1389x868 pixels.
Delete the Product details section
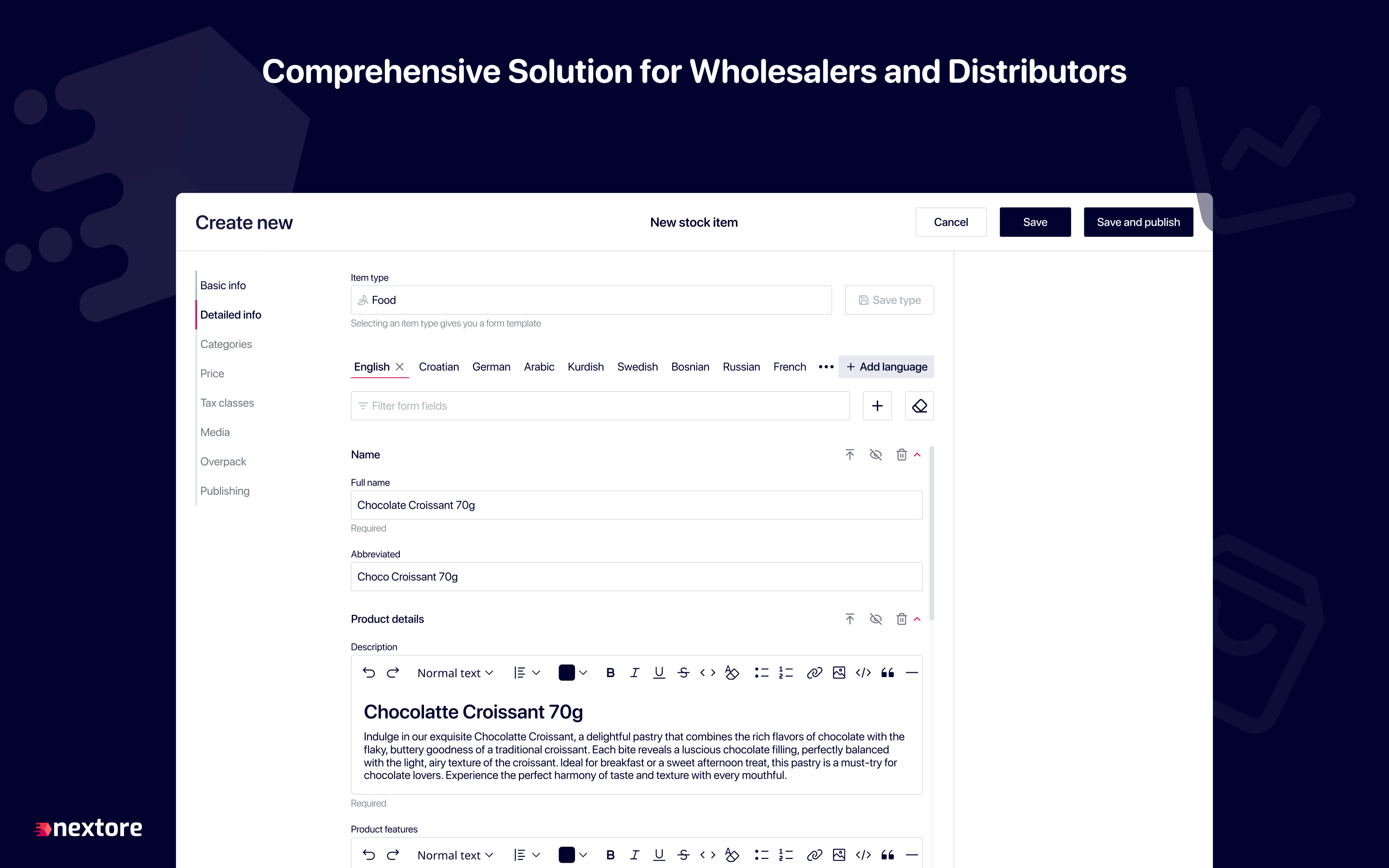[x=901, y=619]
